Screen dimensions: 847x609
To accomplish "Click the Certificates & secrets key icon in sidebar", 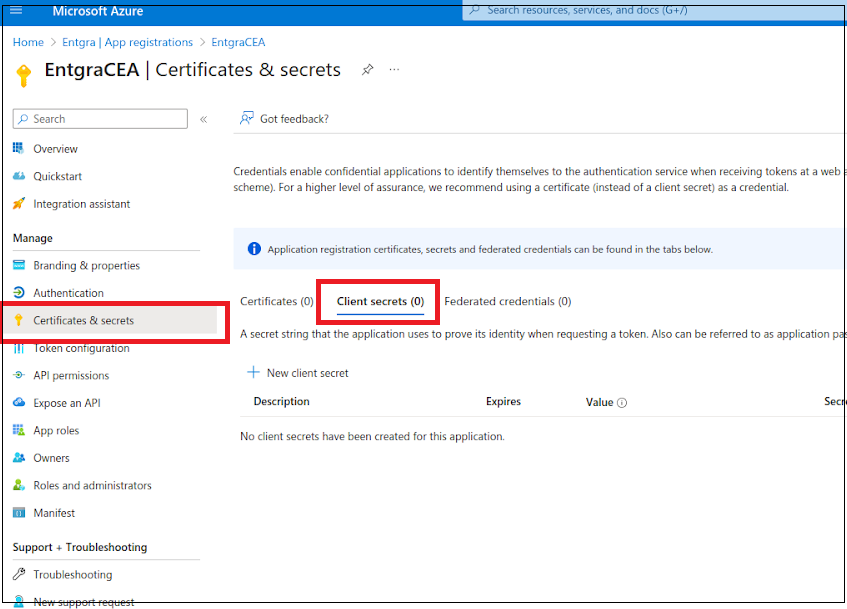I will (x=18, y=320).
